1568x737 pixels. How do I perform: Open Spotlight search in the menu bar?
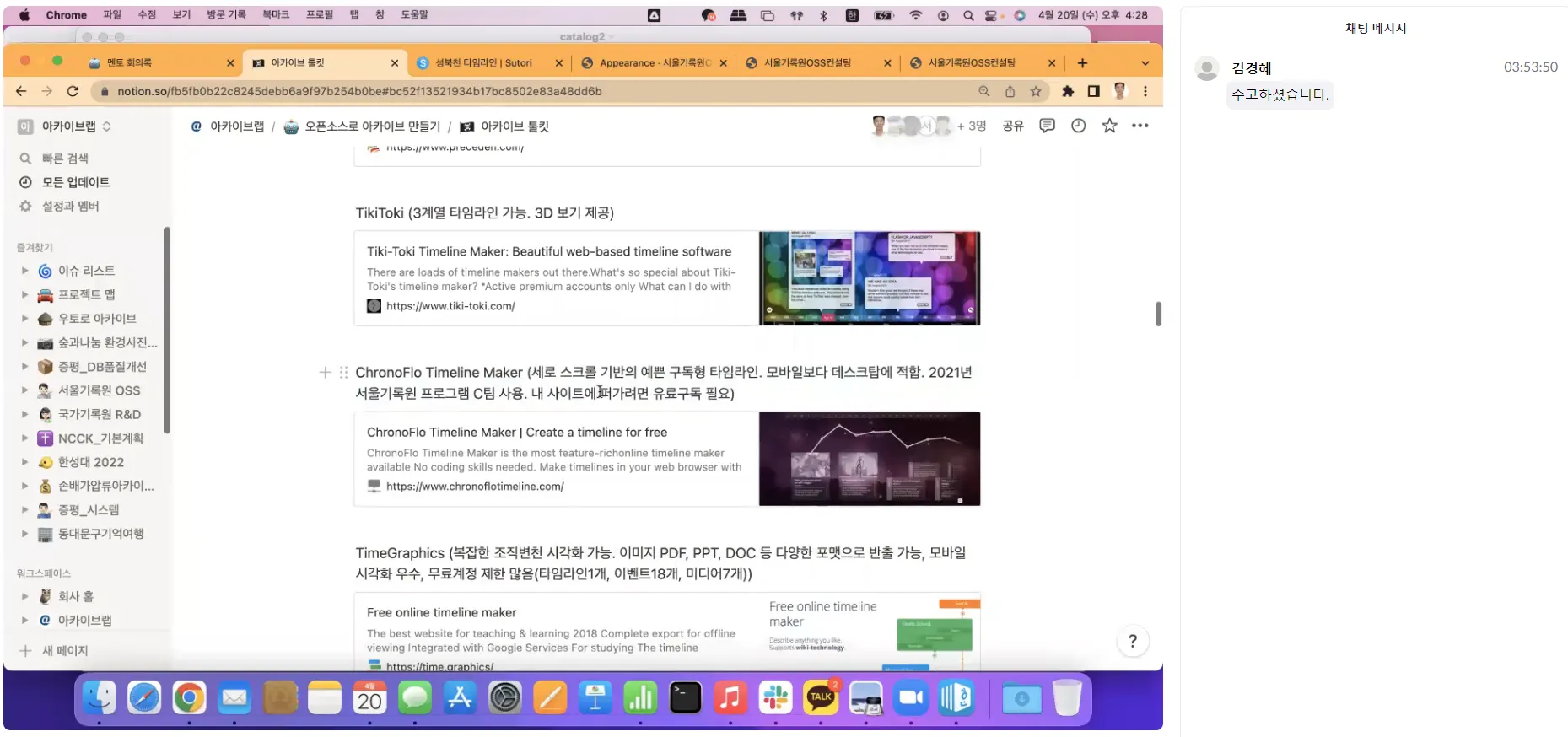coord(968,15)
